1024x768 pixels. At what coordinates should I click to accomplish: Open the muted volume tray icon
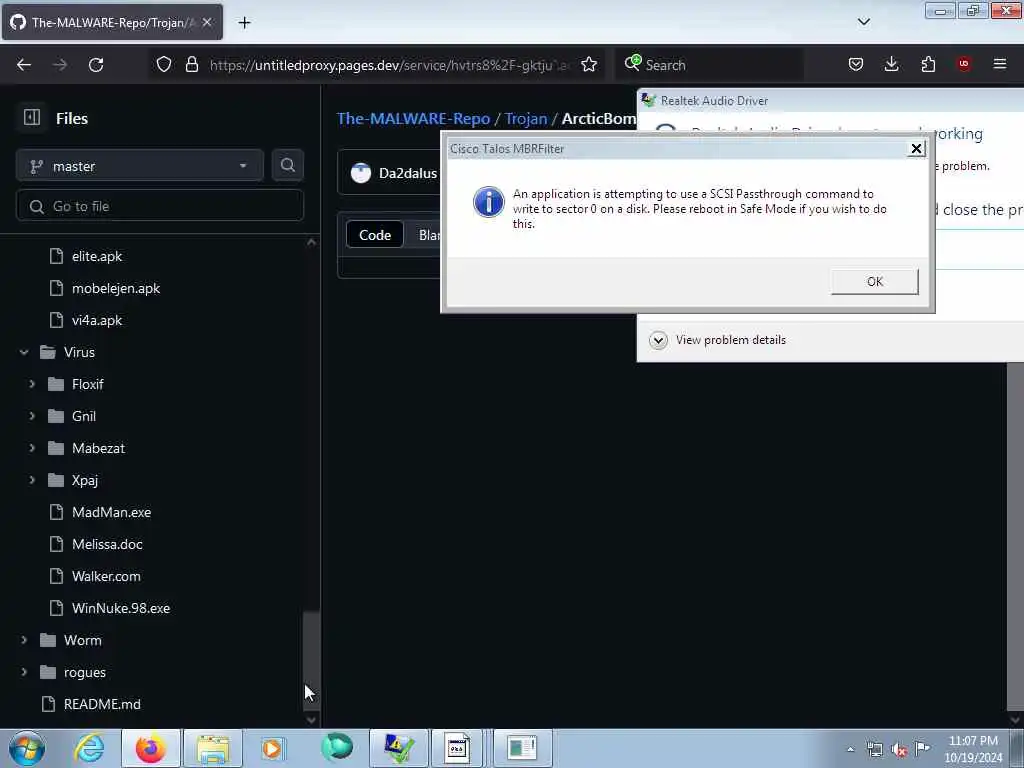click(x=899, y=749)
